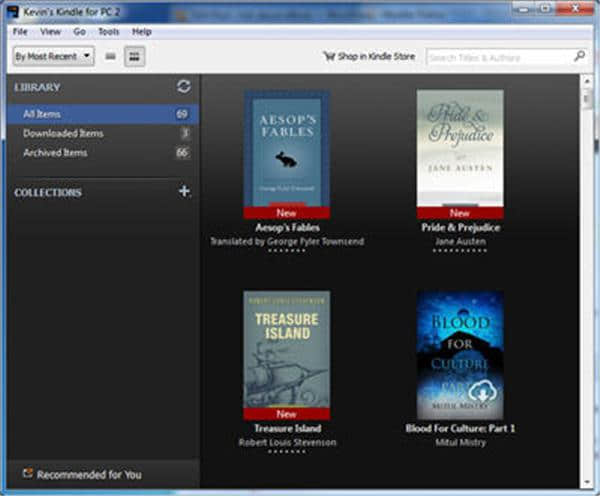
Task: Show Archived Items list
Action: click(x=55, y=153)
